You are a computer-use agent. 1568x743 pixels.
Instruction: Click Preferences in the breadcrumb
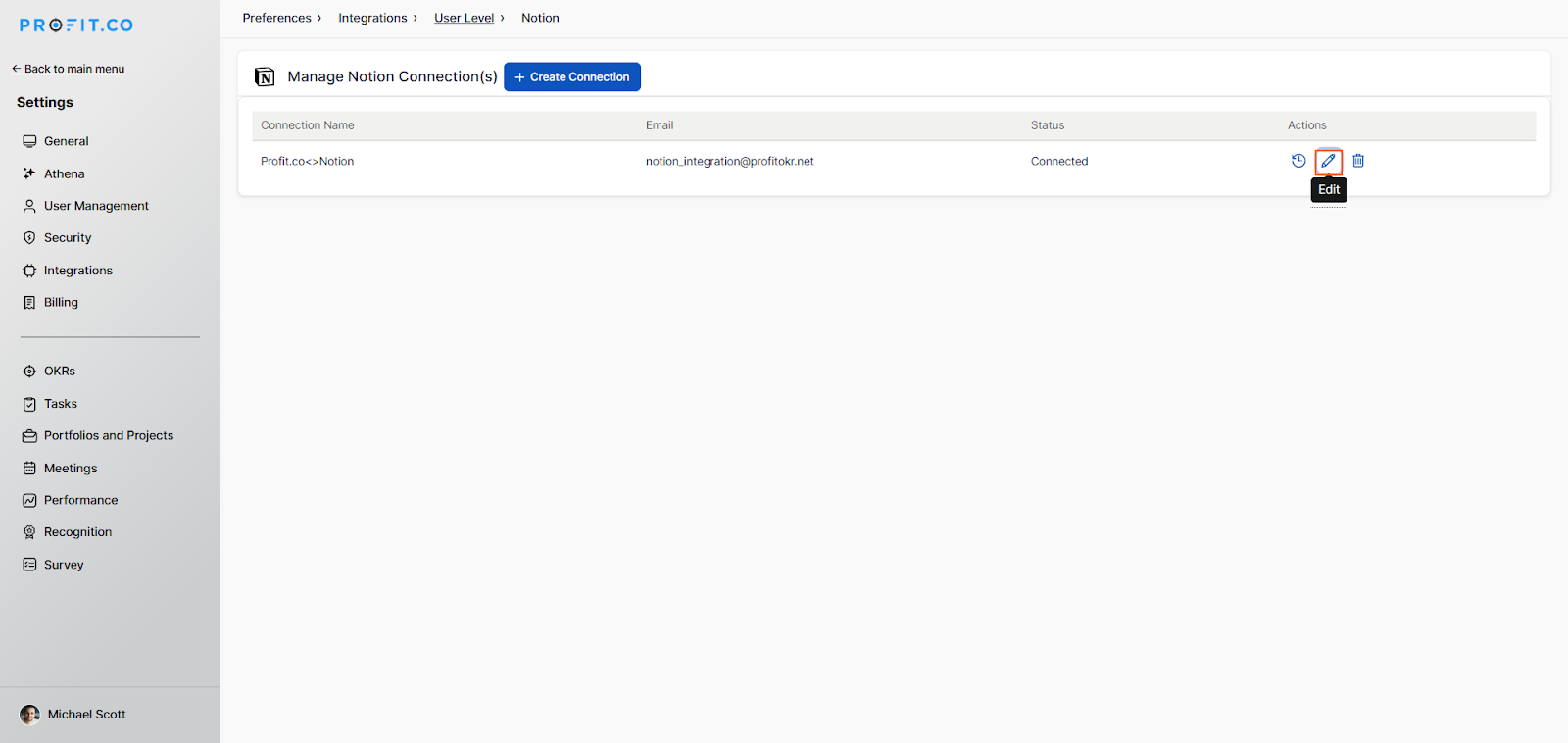(276, 18)
